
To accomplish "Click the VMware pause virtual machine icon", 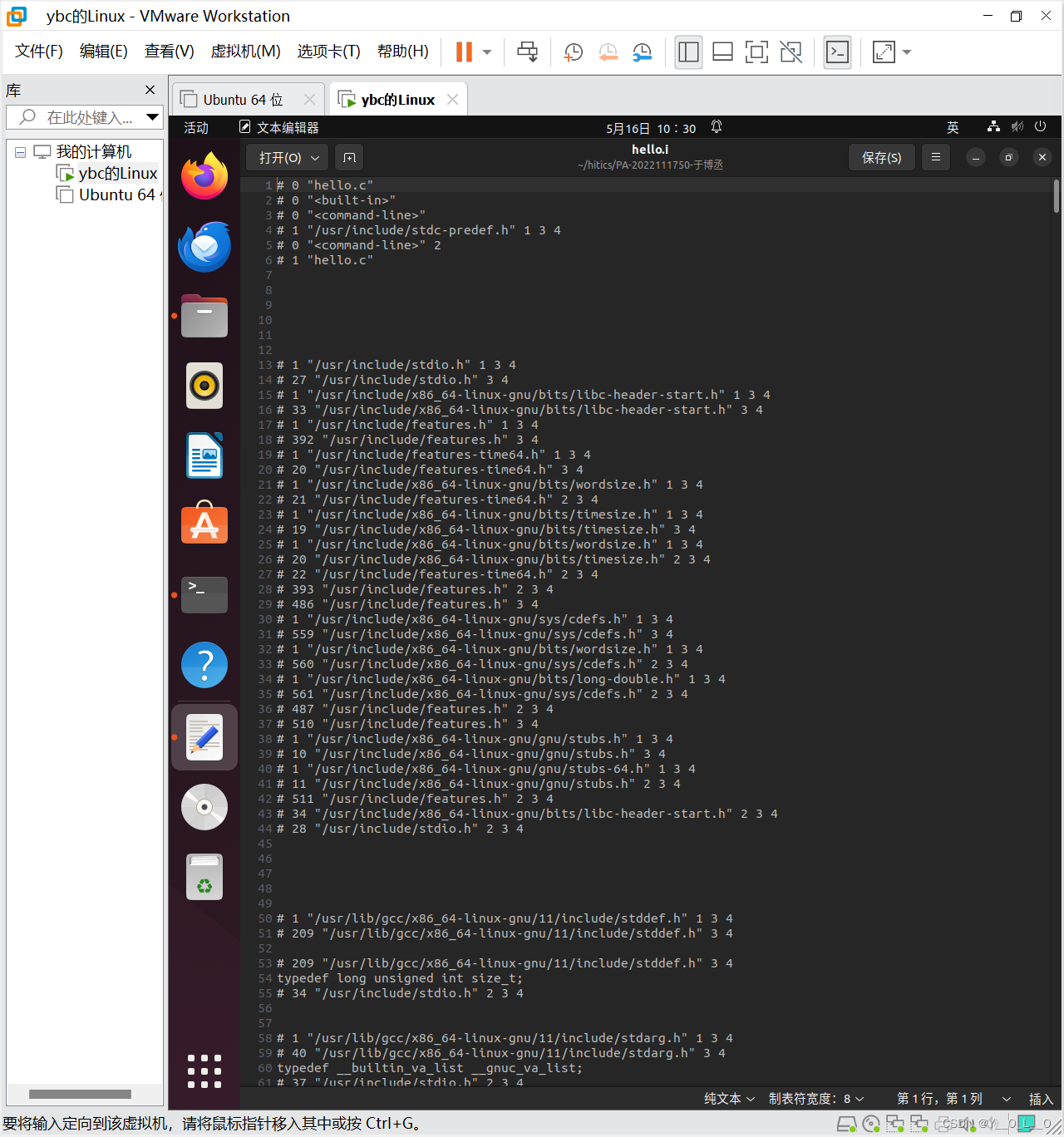I will point(464,52).
